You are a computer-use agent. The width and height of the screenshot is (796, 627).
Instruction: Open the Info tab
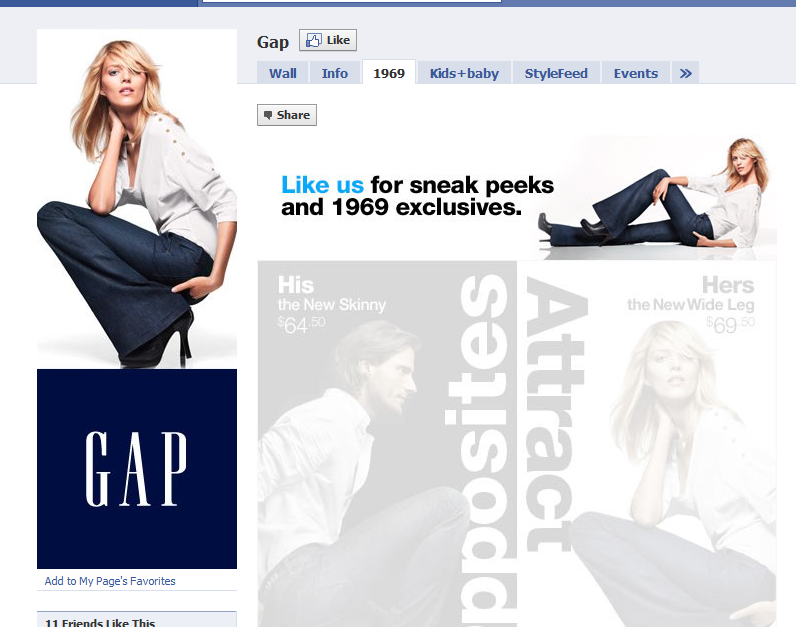pos(335,73)
